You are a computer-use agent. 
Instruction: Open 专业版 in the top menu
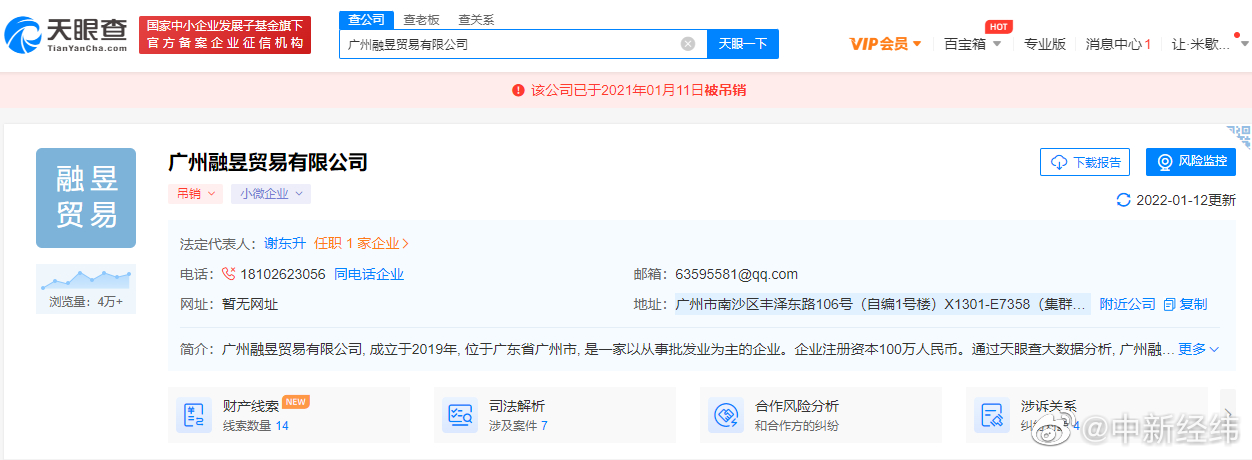1045,44
